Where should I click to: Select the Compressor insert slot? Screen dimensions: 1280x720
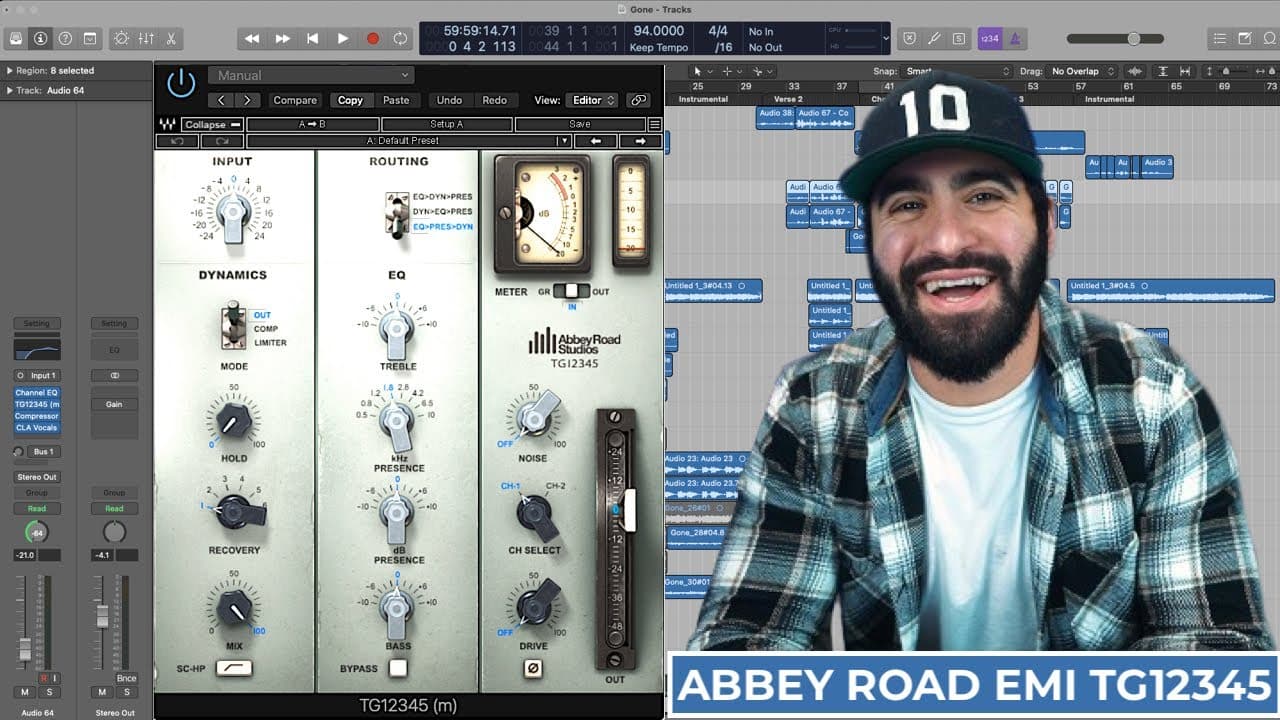pos(37,416)
